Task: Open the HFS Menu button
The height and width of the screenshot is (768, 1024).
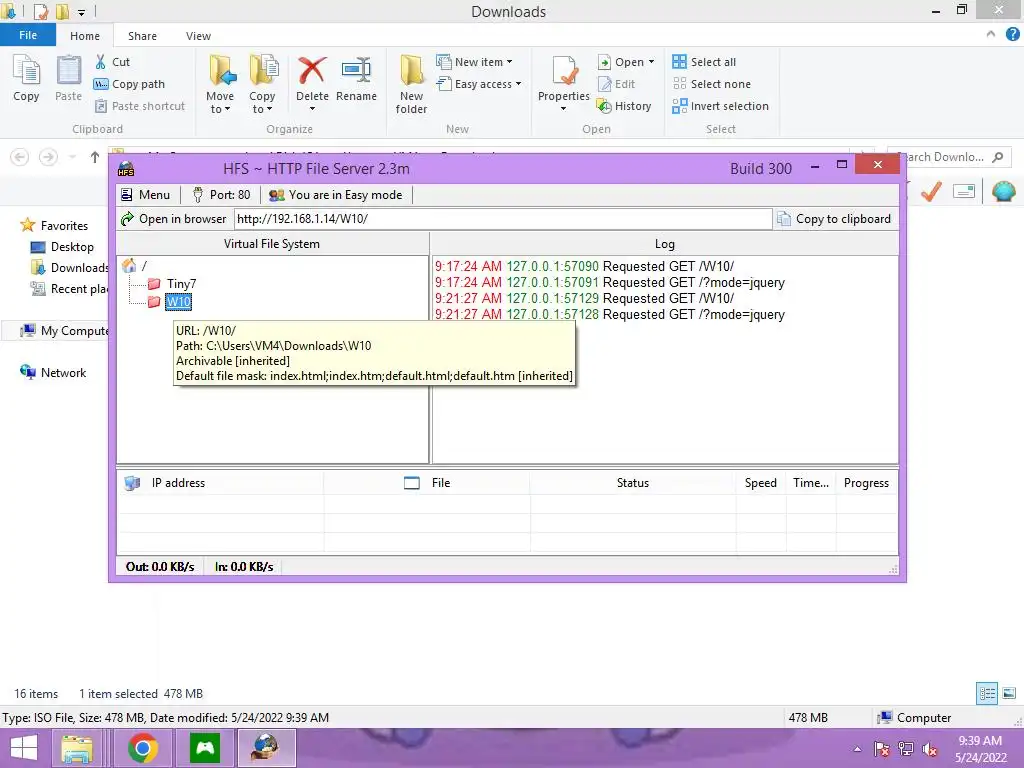Action: coord(146,195)
